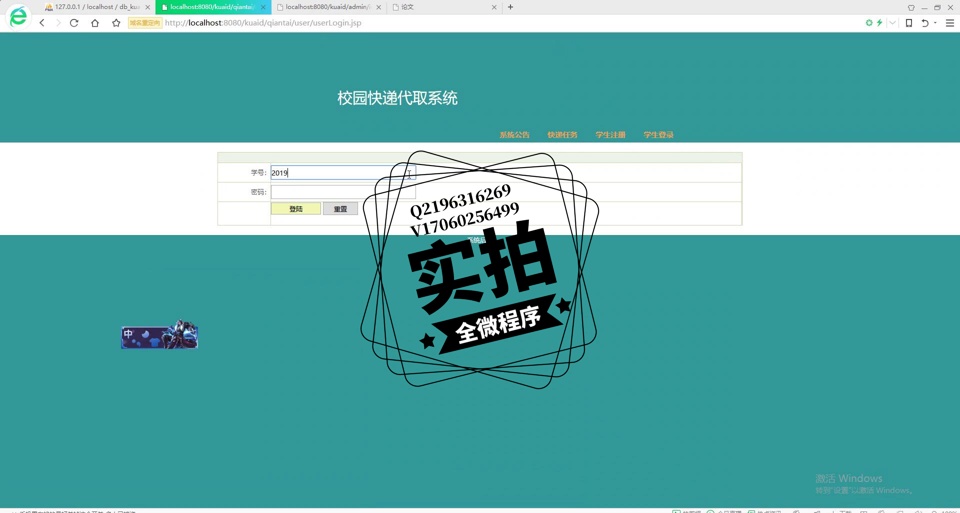Reload the page with refresh icon

point(74,23)
